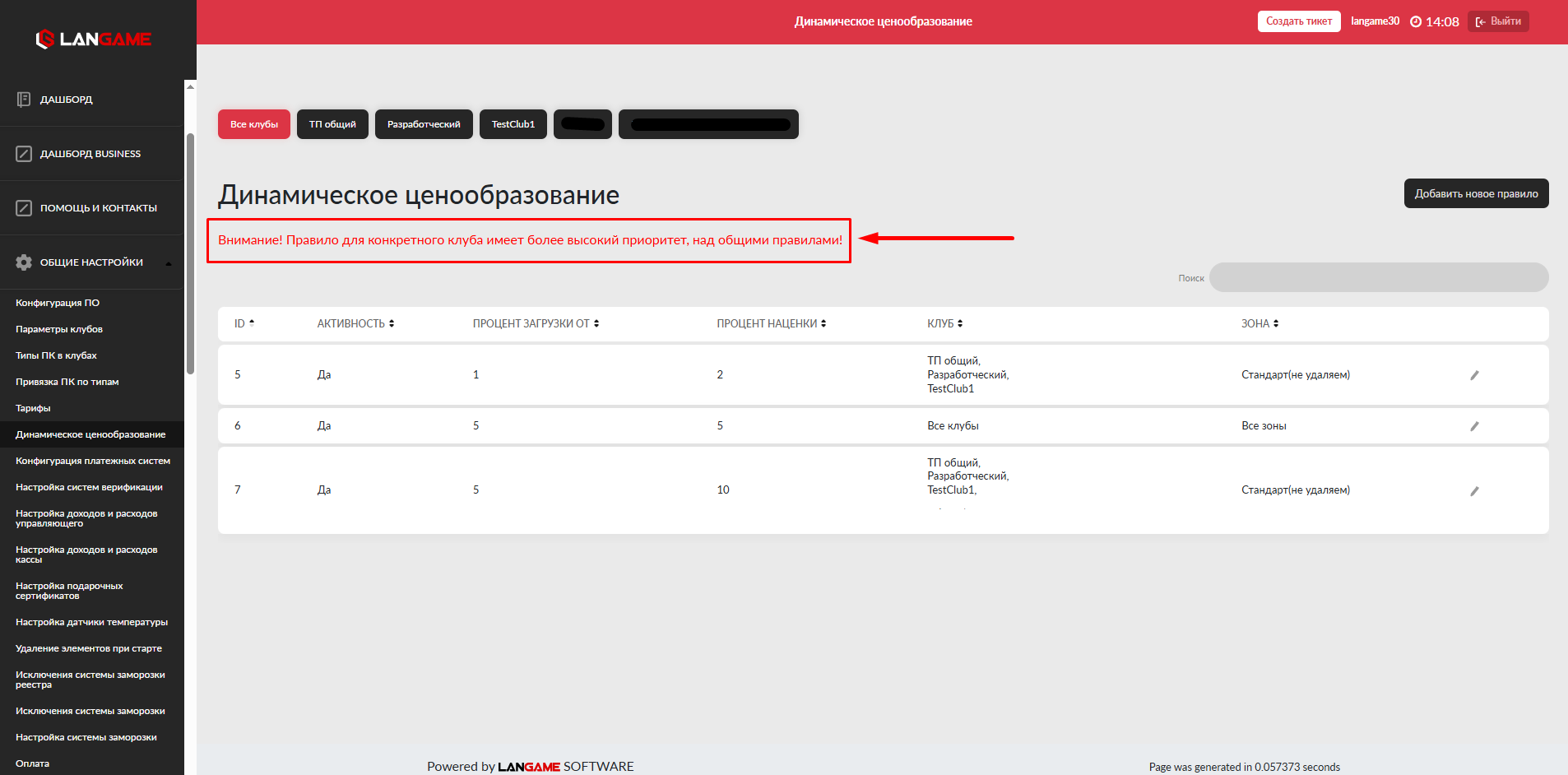Image resolution: width=1568 pixels, height=775 pixels.
Task: Click the sidebar vertical scrollbar
Action: click(x=190, y=253)
